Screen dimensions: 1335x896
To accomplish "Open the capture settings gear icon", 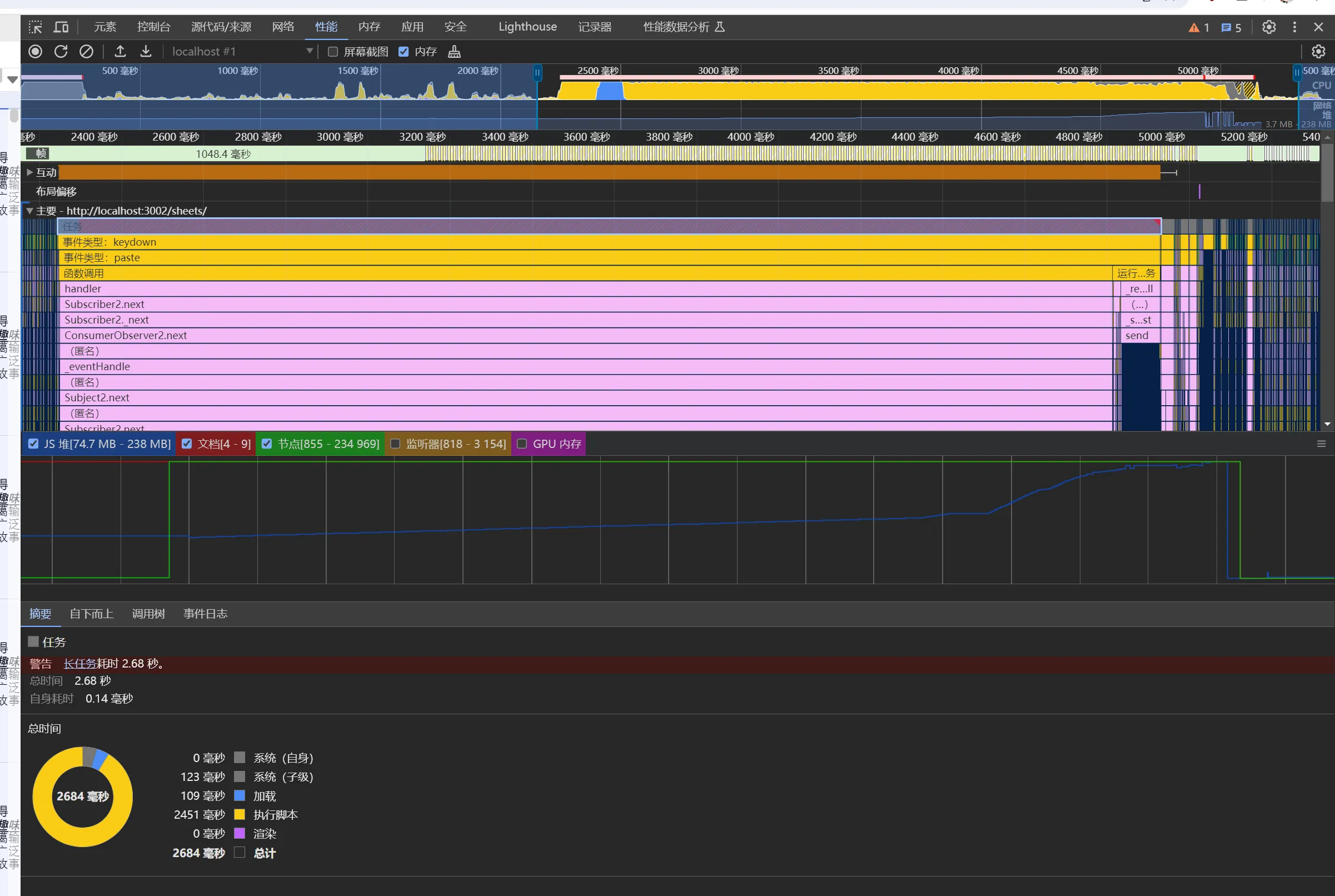I will 1318,52.
